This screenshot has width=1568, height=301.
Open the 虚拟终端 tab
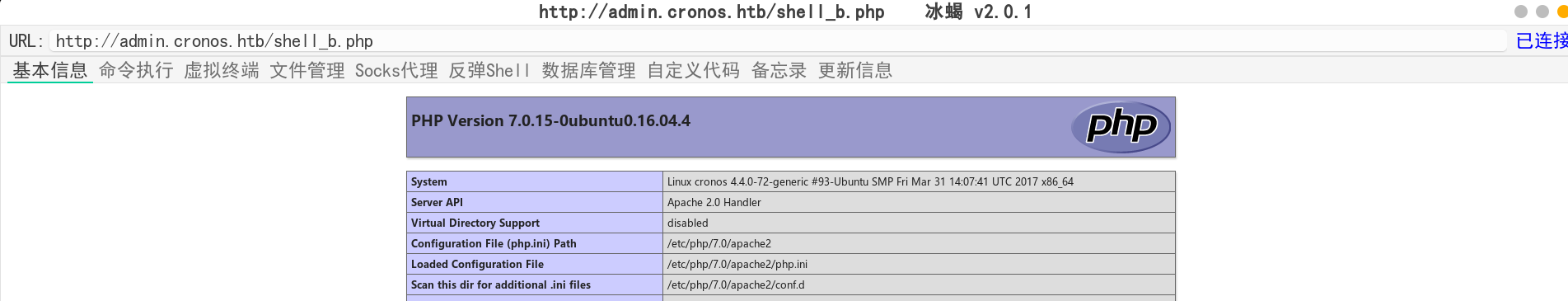point(222,71)
